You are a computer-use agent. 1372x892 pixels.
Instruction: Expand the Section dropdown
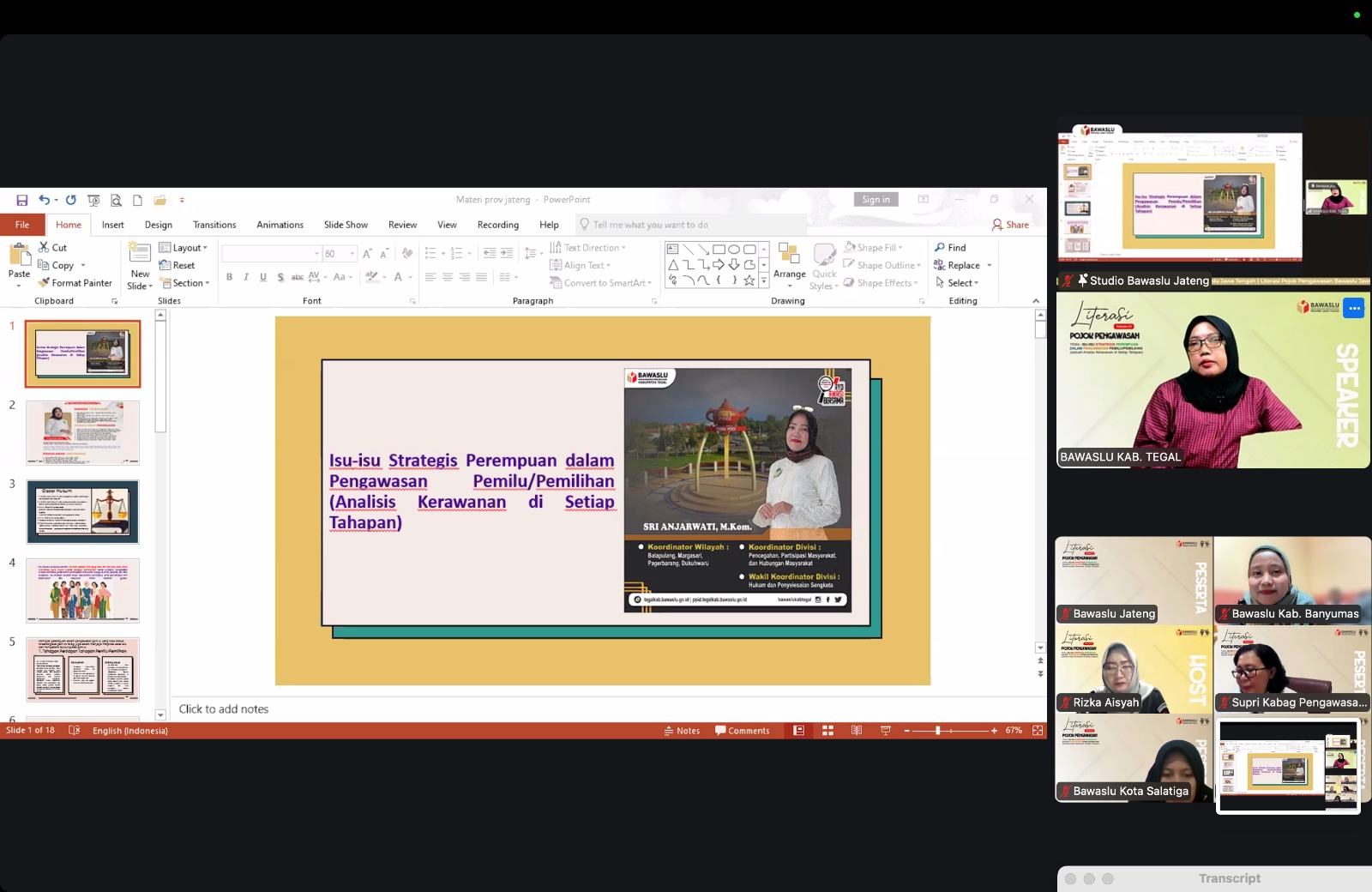pyautogui.click(x=184, y=283)
